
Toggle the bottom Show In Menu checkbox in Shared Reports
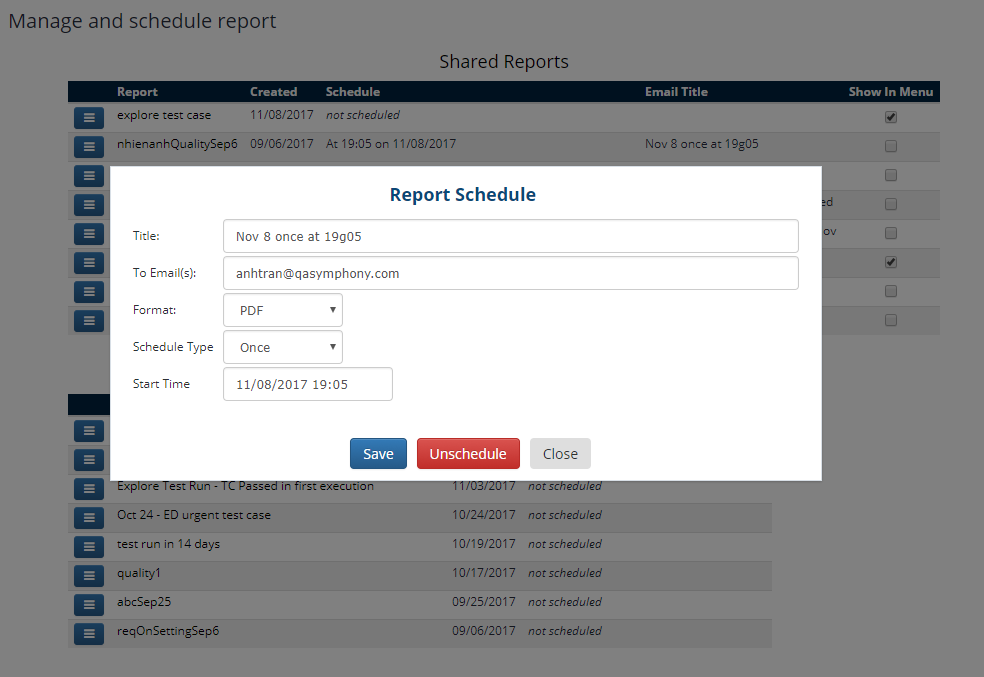tap(891, 320)
